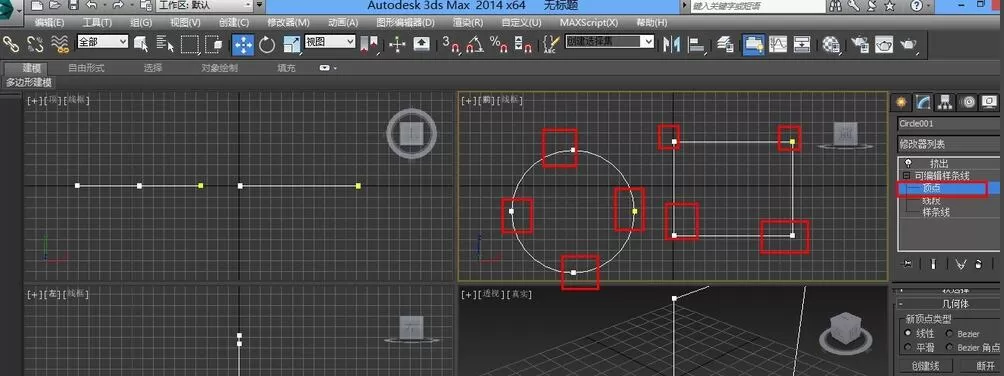Open the Schematic View icon
The width and height of the screenshot is (1004, 376).
tap(802, 44)
